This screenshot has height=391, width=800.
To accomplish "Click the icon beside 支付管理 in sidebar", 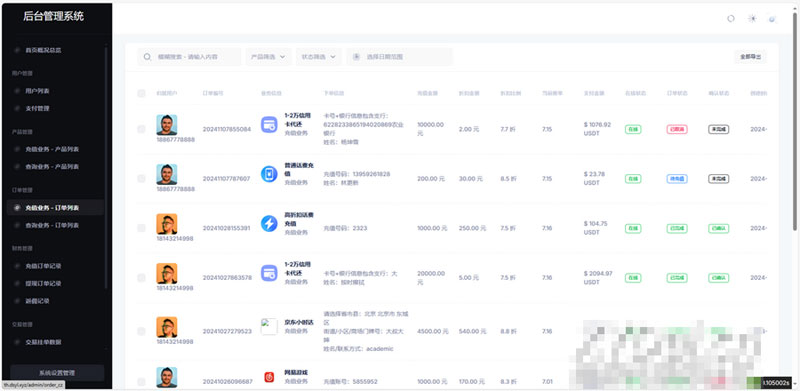I will pos(17,108).
